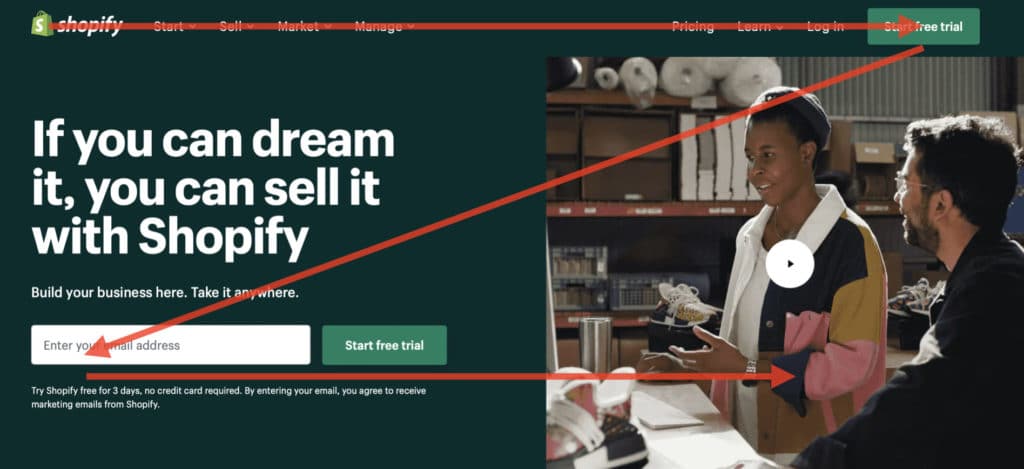
Task: Expand the chevron beside the Learn menu
Action: pyautogui.click(x=780, y=27)
